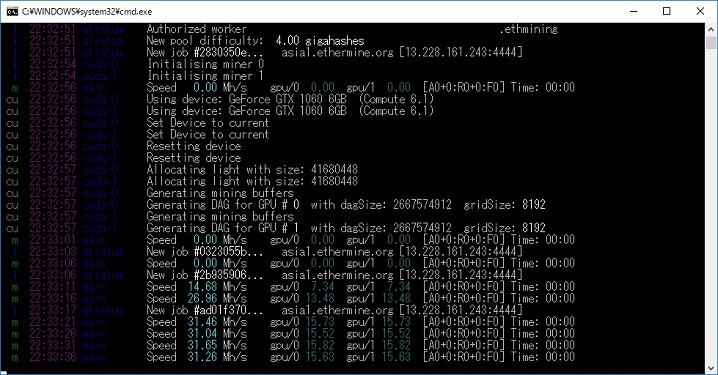
Task: Click the scrollbar up arrow
Action: point(711,29)
